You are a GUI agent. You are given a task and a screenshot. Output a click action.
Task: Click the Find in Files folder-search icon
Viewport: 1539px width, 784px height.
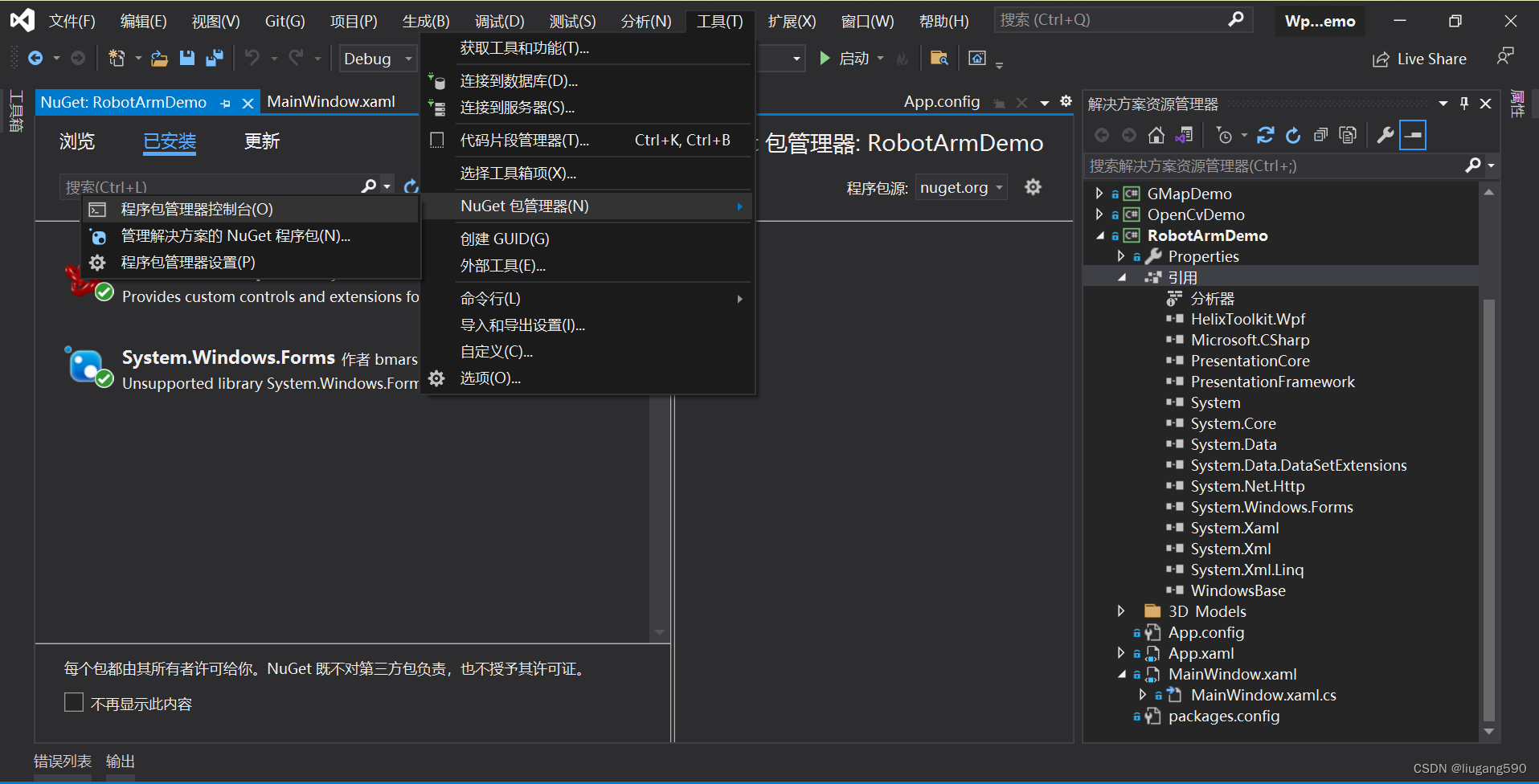click(939, 58)
